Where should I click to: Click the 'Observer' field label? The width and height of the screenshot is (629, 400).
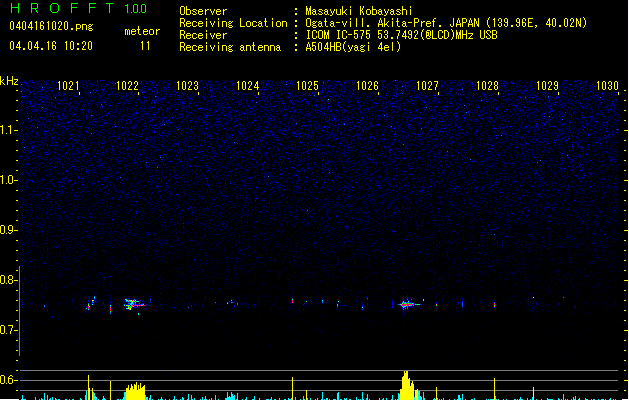(x=203, y=11)
